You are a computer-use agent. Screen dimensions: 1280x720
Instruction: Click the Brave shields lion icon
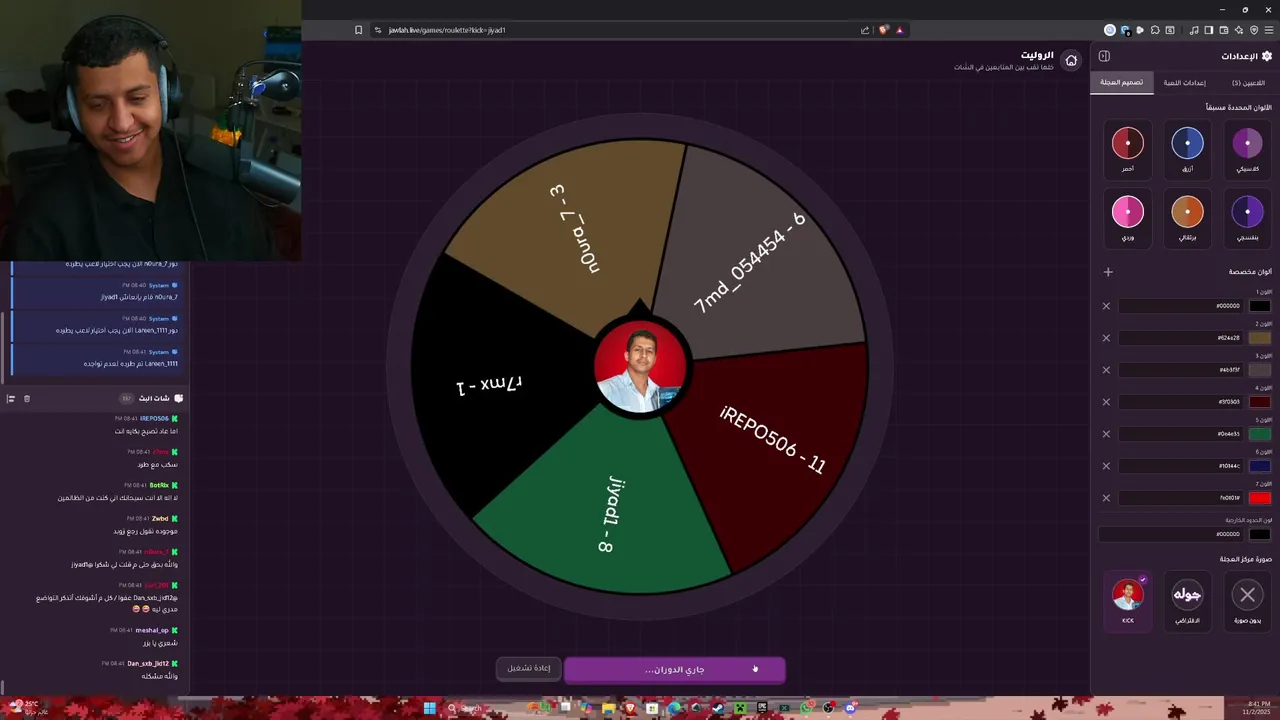click(884, 30)
